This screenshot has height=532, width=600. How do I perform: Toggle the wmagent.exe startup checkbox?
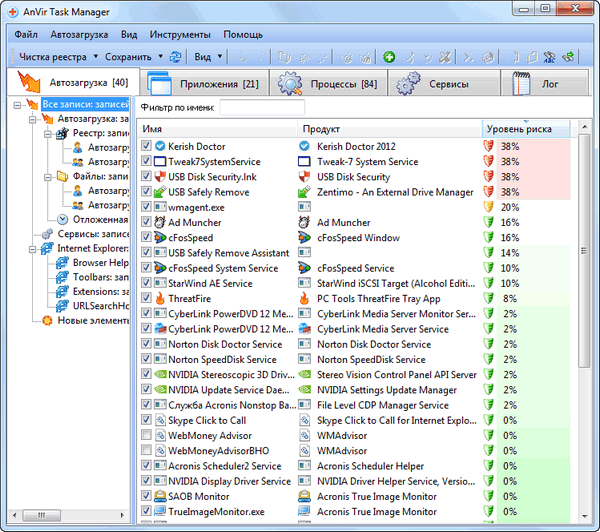click(x=147, y=207)
